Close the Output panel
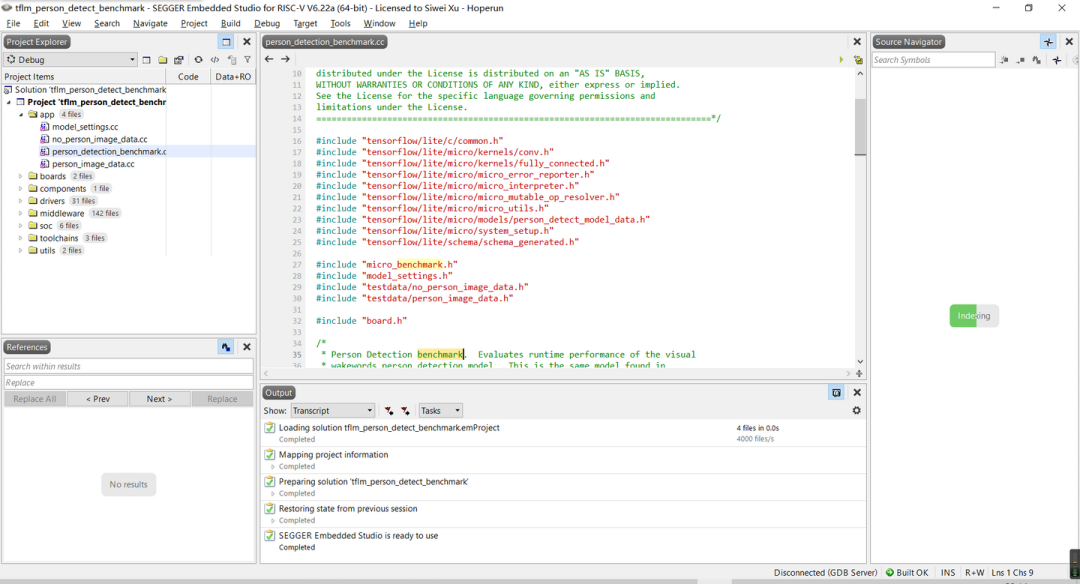This screenshot has width=1080, height=584. point(857,393)
